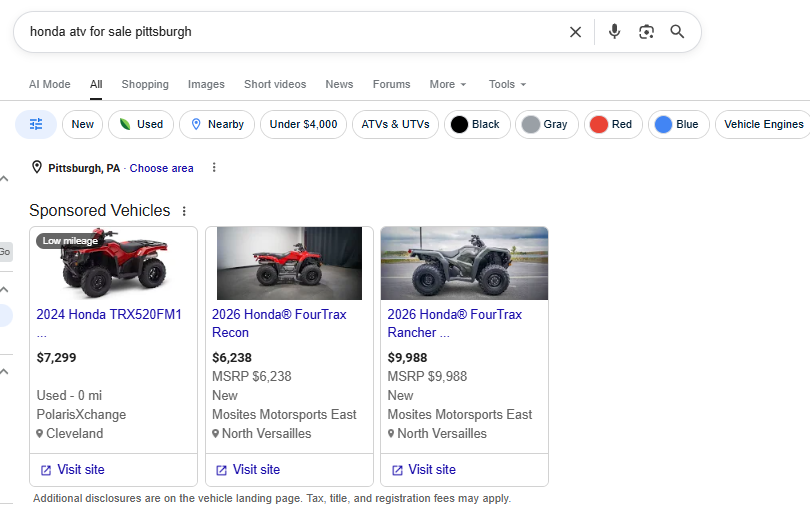Open the filters sliders icon chip
This screenshot has width=810, height=511.
[x=36, y=124]
